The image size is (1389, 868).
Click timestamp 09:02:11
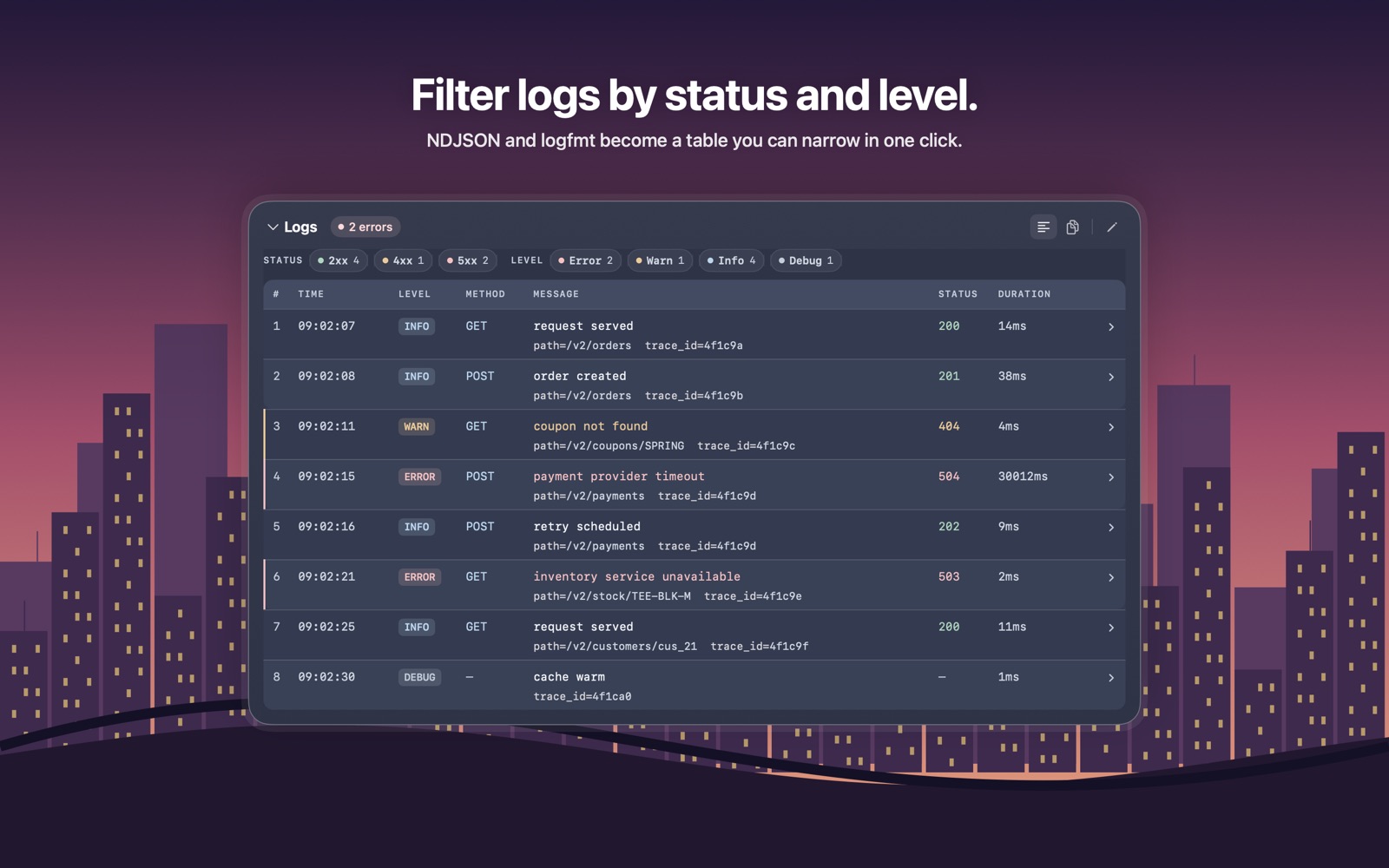tap(326, 426)
